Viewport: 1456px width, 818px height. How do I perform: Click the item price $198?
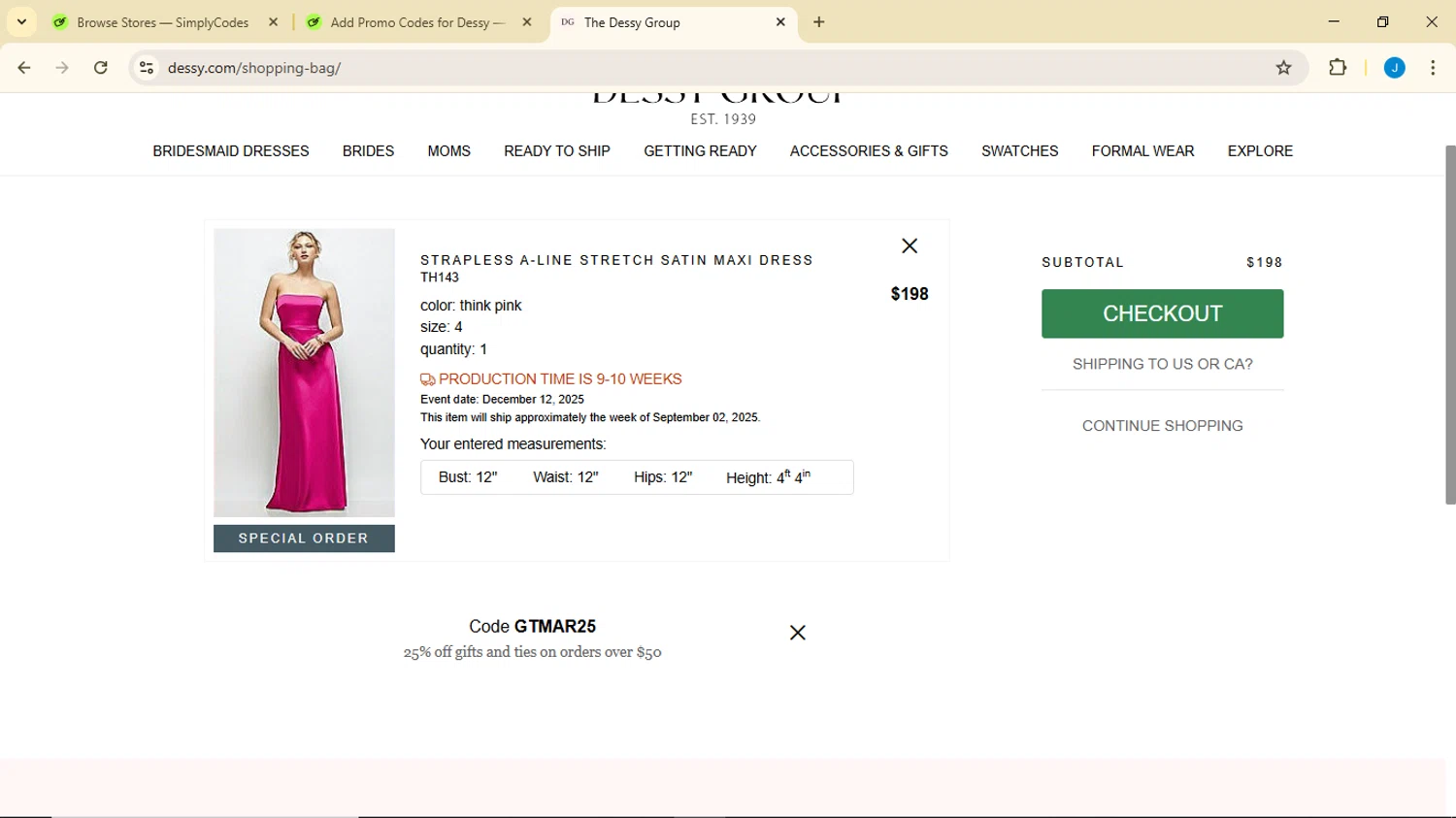point(910,294)
